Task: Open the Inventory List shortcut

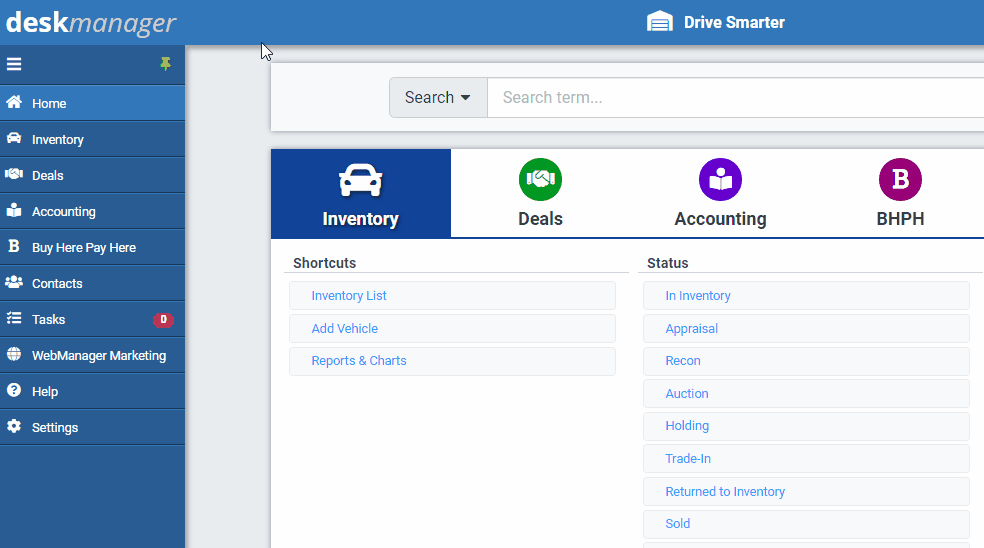Action: coord(349,296)
